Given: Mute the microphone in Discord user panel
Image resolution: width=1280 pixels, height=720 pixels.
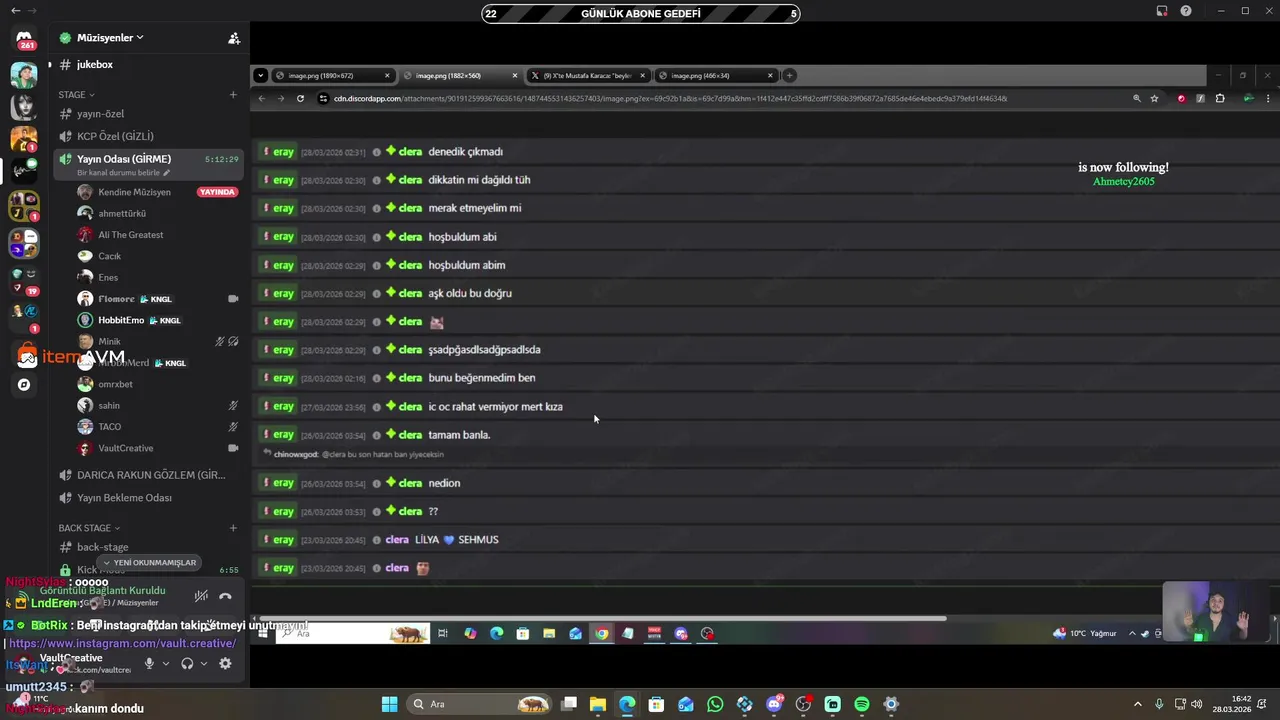Looking at the screenshot, I should [149, 663].
